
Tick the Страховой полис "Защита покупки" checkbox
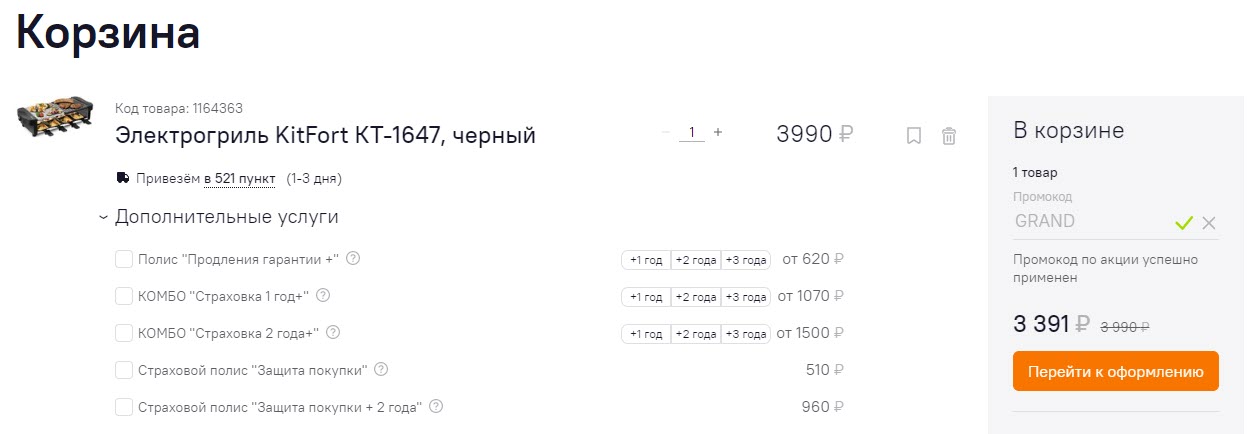coord(124,370)
